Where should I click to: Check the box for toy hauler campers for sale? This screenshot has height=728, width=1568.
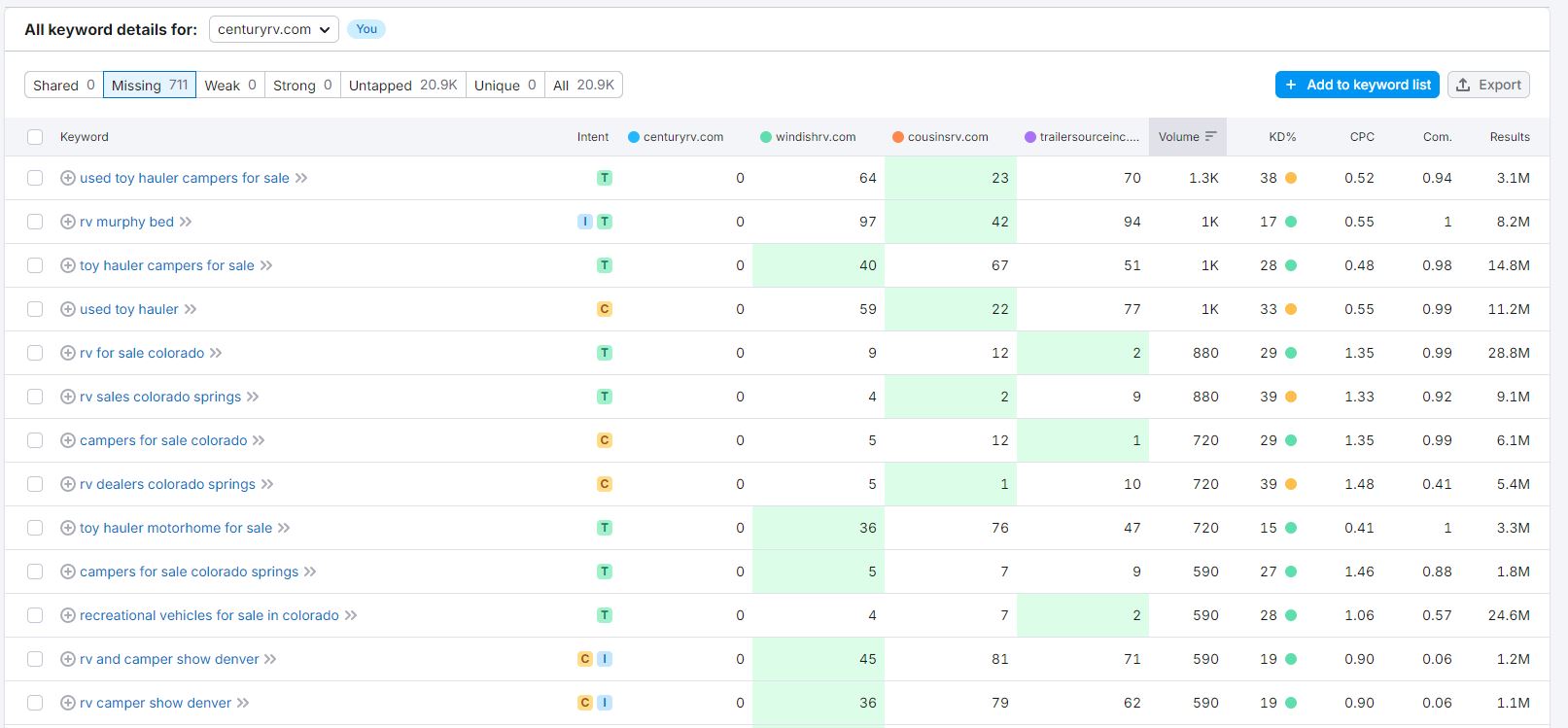(35, 265)
